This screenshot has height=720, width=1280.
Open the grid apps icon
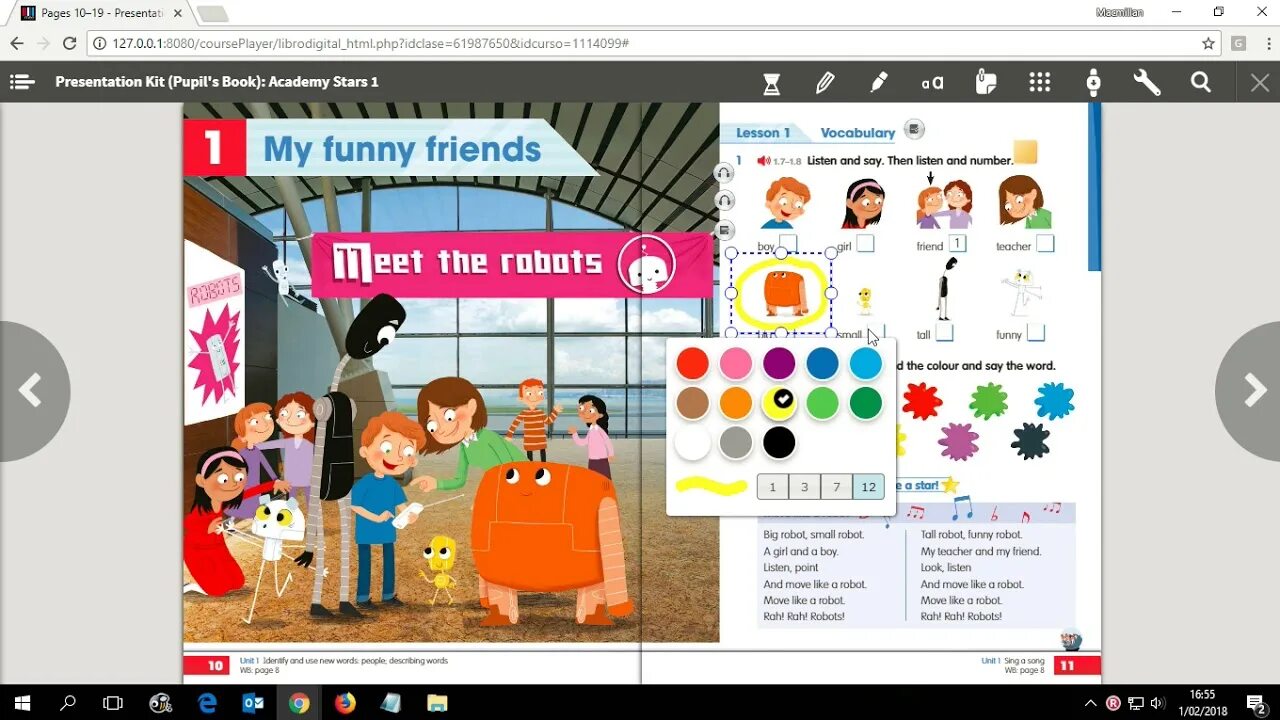[x=1040, y=83]
